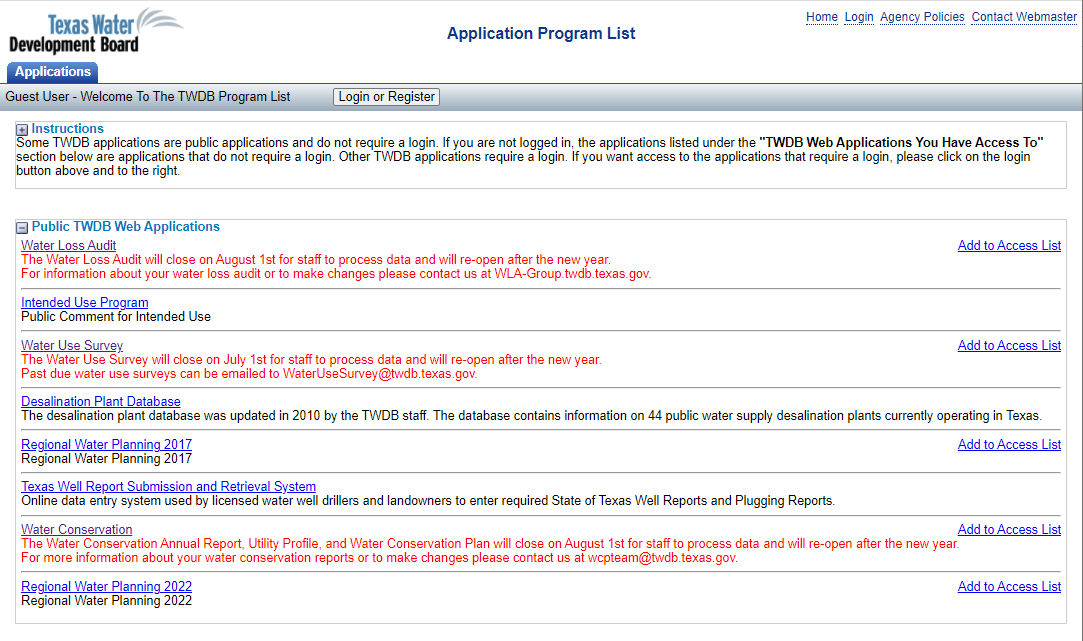Click the Online data entry system description
Screen dimensions: 1083x641
tap(428, 501)
